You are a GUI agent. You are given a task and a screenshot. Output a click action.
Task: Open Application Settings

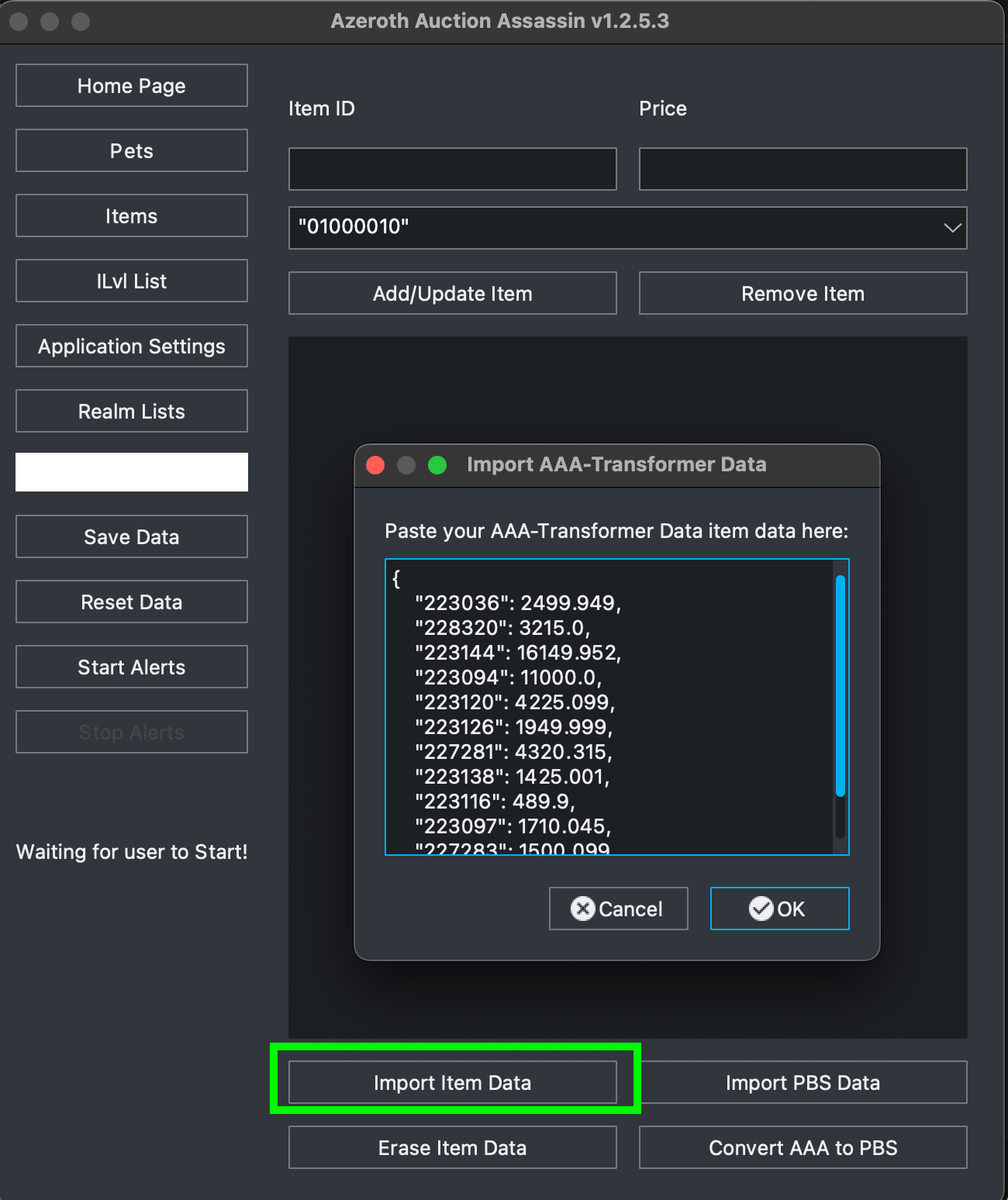tap(132, 346)
